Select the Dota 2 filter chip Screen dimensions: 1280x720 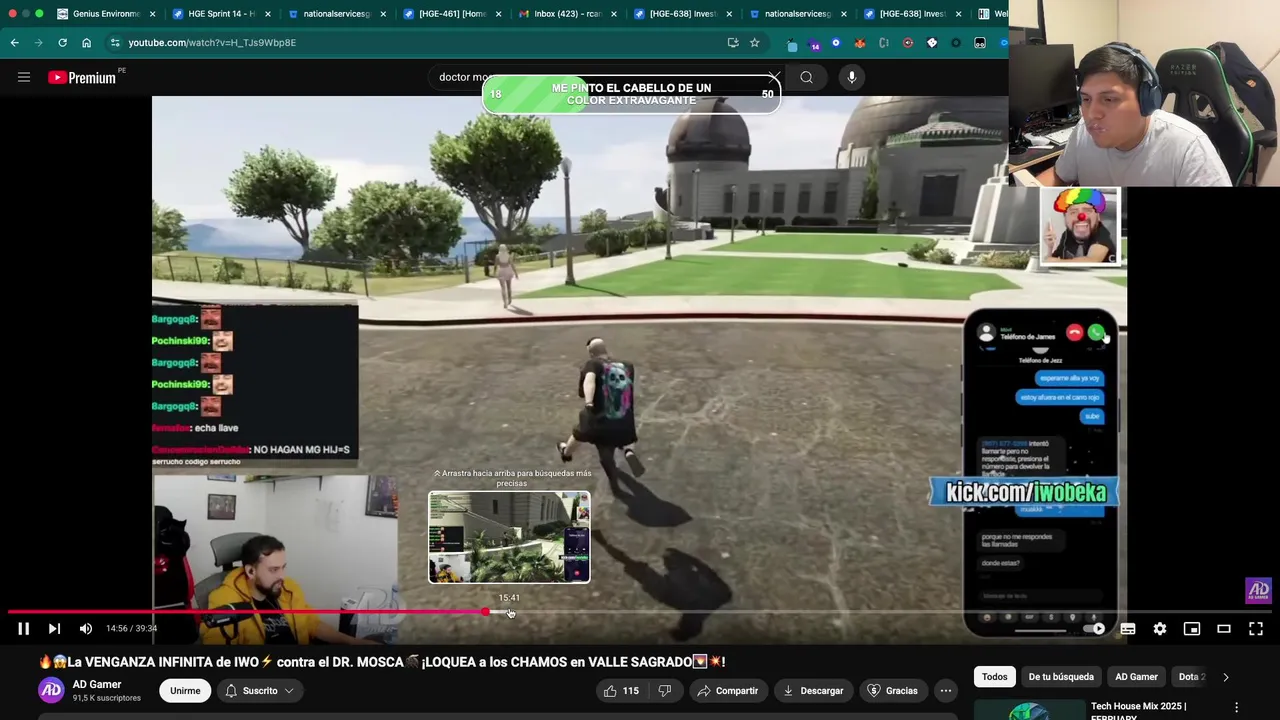1189,677
